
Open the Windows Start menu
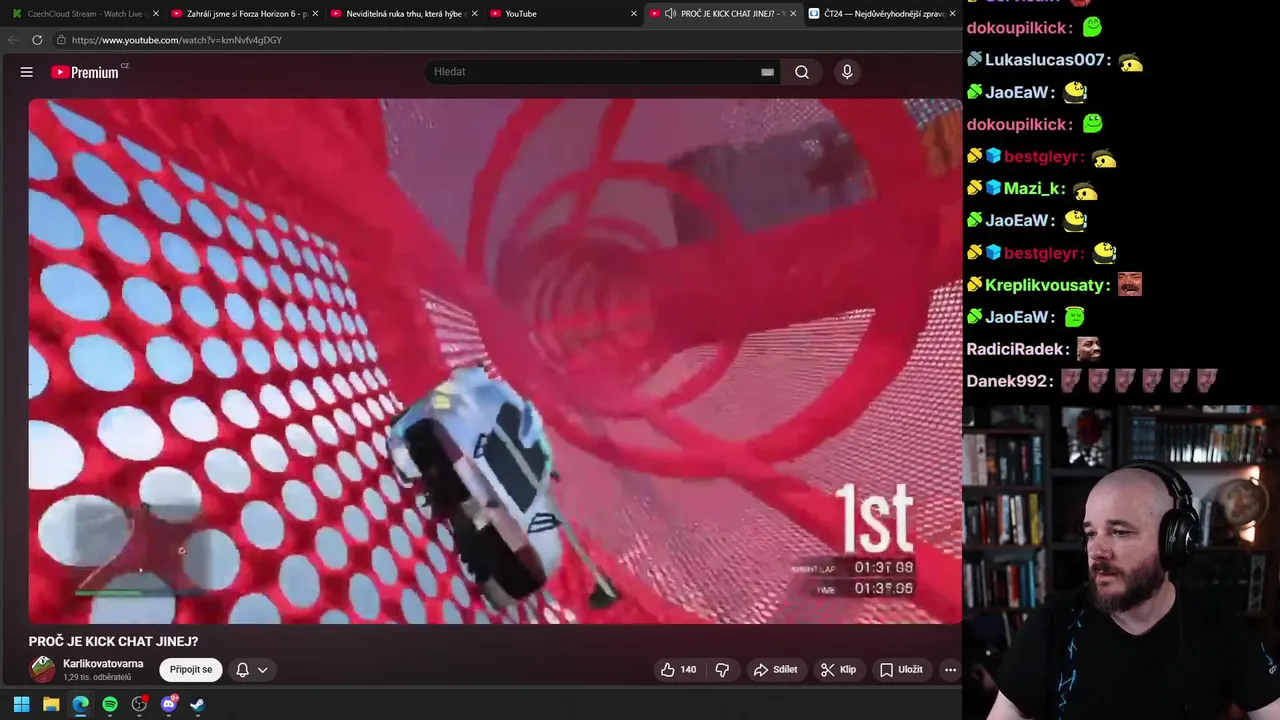(21, 704)
